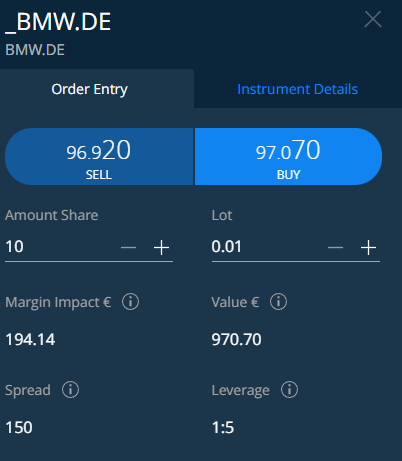Click the Value amount 970.70
The image size is (402, 461).
(237, 340)
